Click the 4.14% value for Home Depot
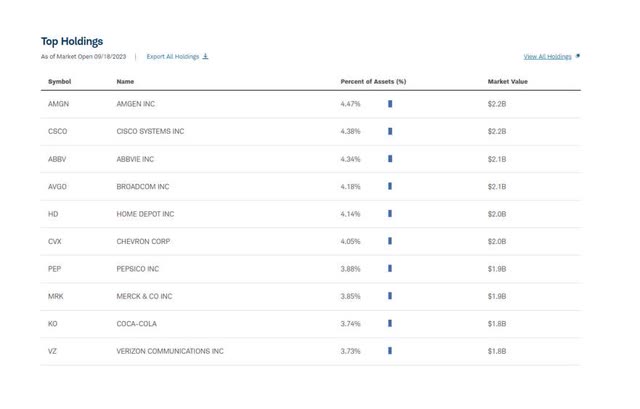The height and width of the screenshot is (409, 640). tap(351, 214)
